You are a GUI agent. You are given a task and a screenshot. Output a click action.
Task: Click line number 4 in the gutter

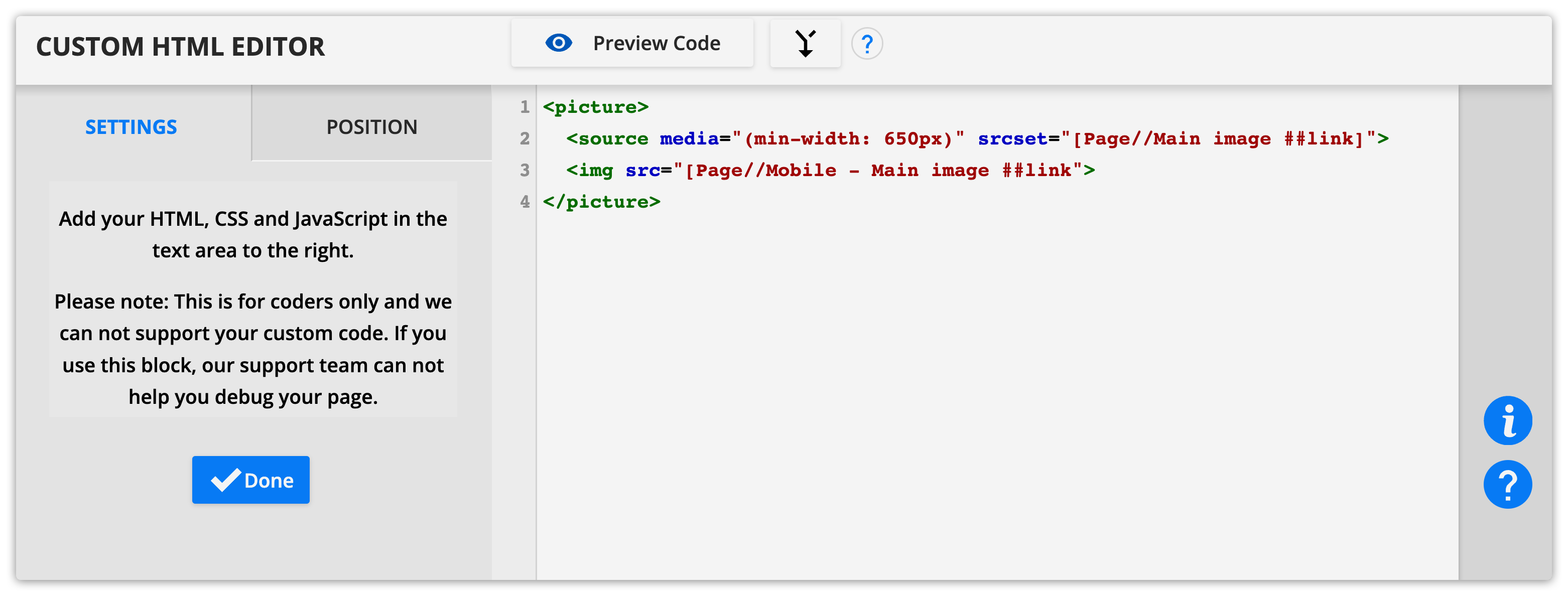tap(524, 202)
